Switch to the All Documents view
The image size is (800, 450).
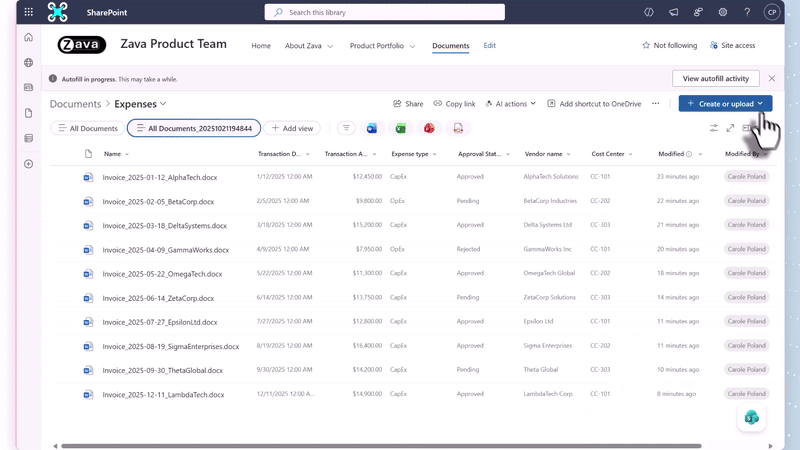[87, 128]
